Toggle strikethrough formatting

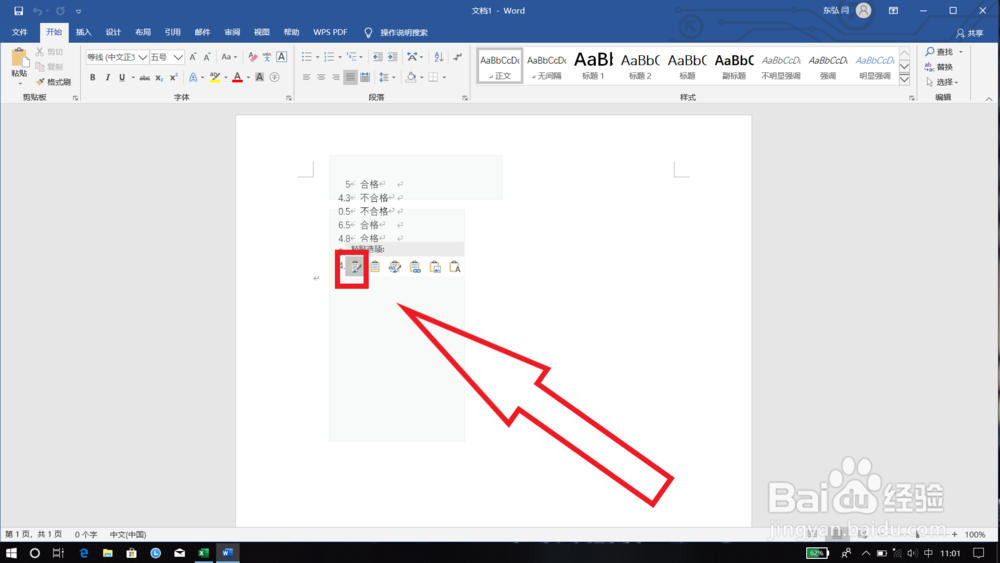click(145, 78)
